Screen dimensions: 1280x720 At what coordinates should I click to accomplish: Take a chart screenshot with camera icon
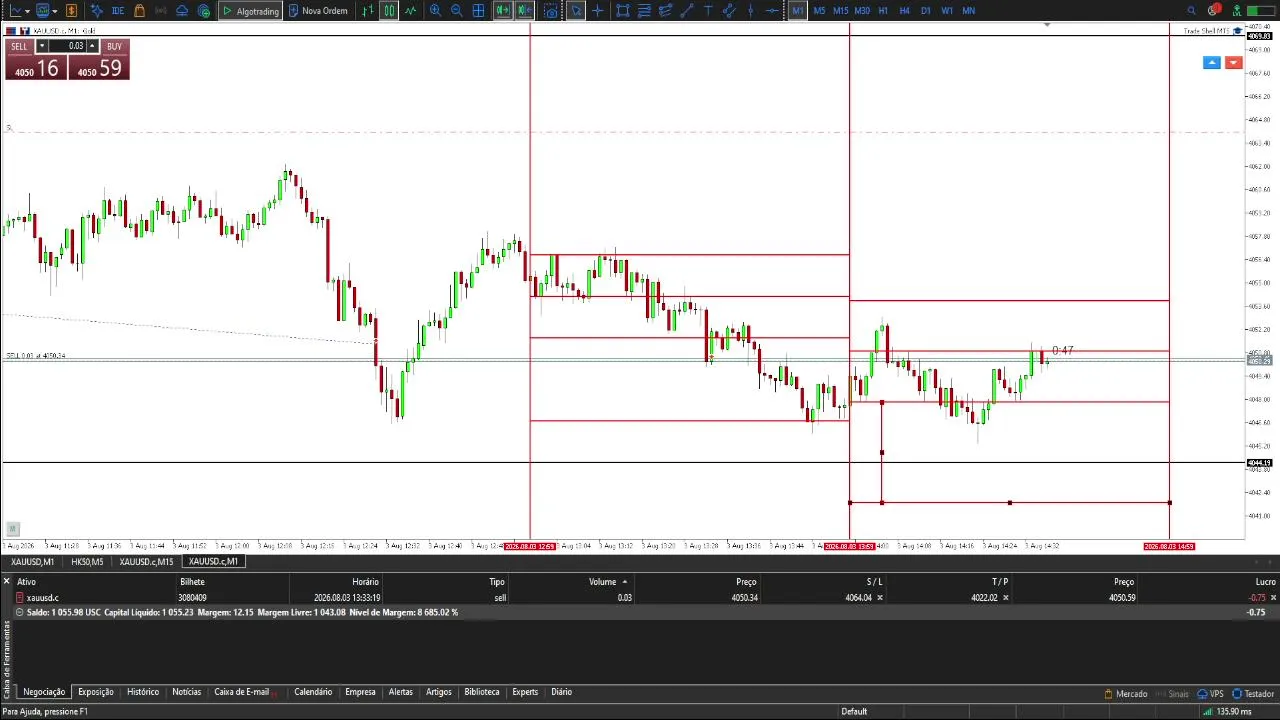coord(551,10)
